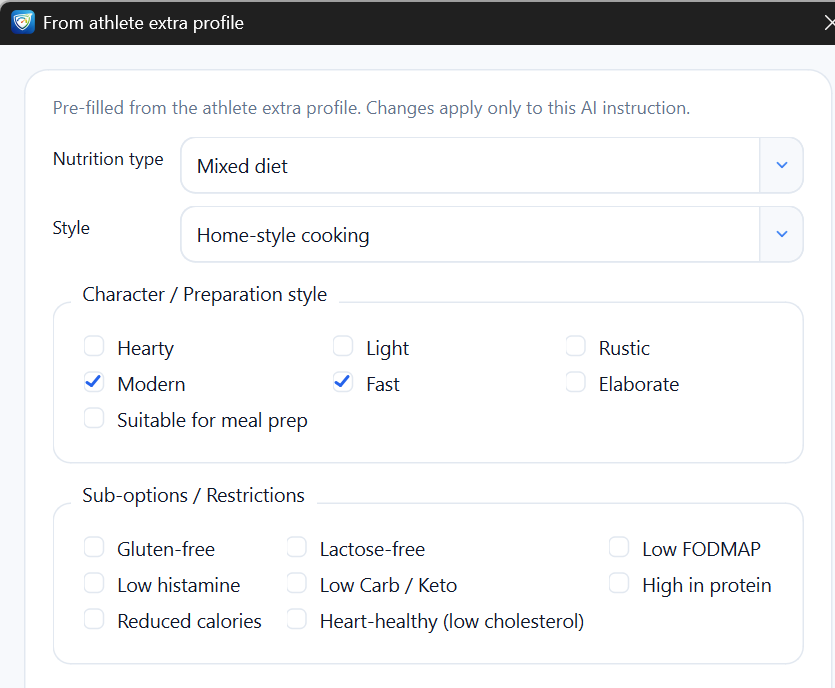Expand the Nutrition type dropdown arrow
Image resolution: width=835 pixels, height=688 pixels.
(781, 165)
